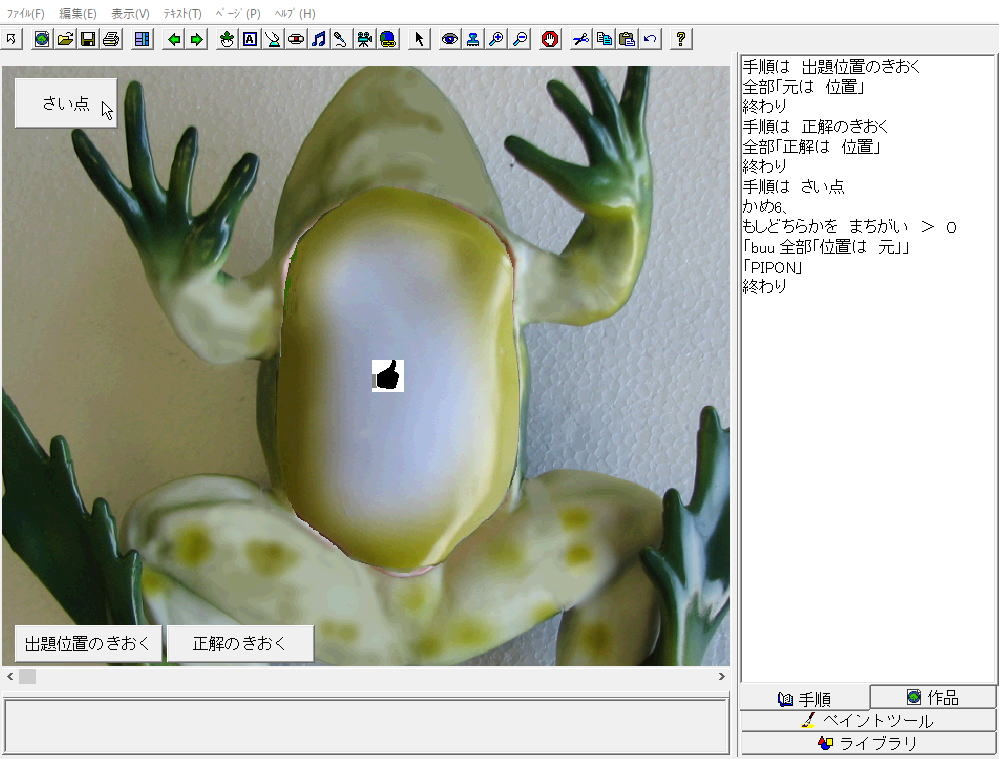999x759 pixels.
Task: Click the printer icon
Action: pos(111,39)
